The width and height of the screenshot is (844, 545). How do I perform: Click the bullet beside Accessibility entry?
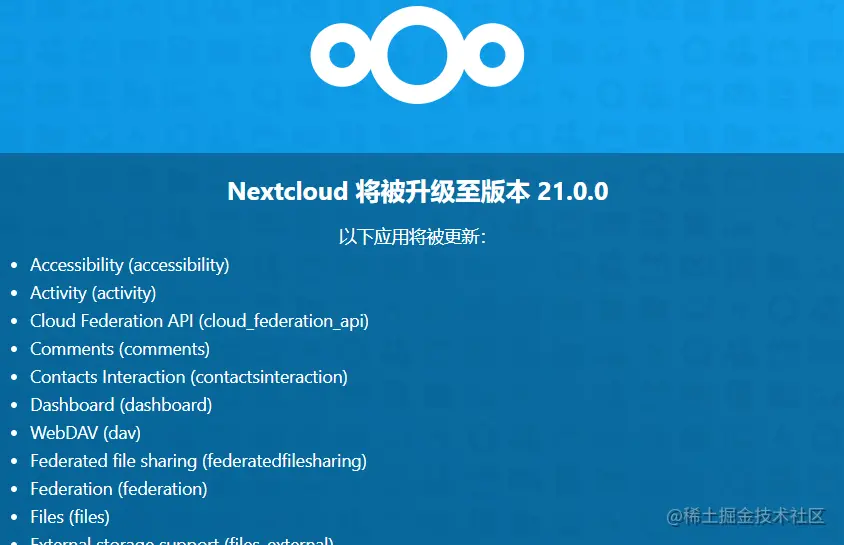click(14, 265)
